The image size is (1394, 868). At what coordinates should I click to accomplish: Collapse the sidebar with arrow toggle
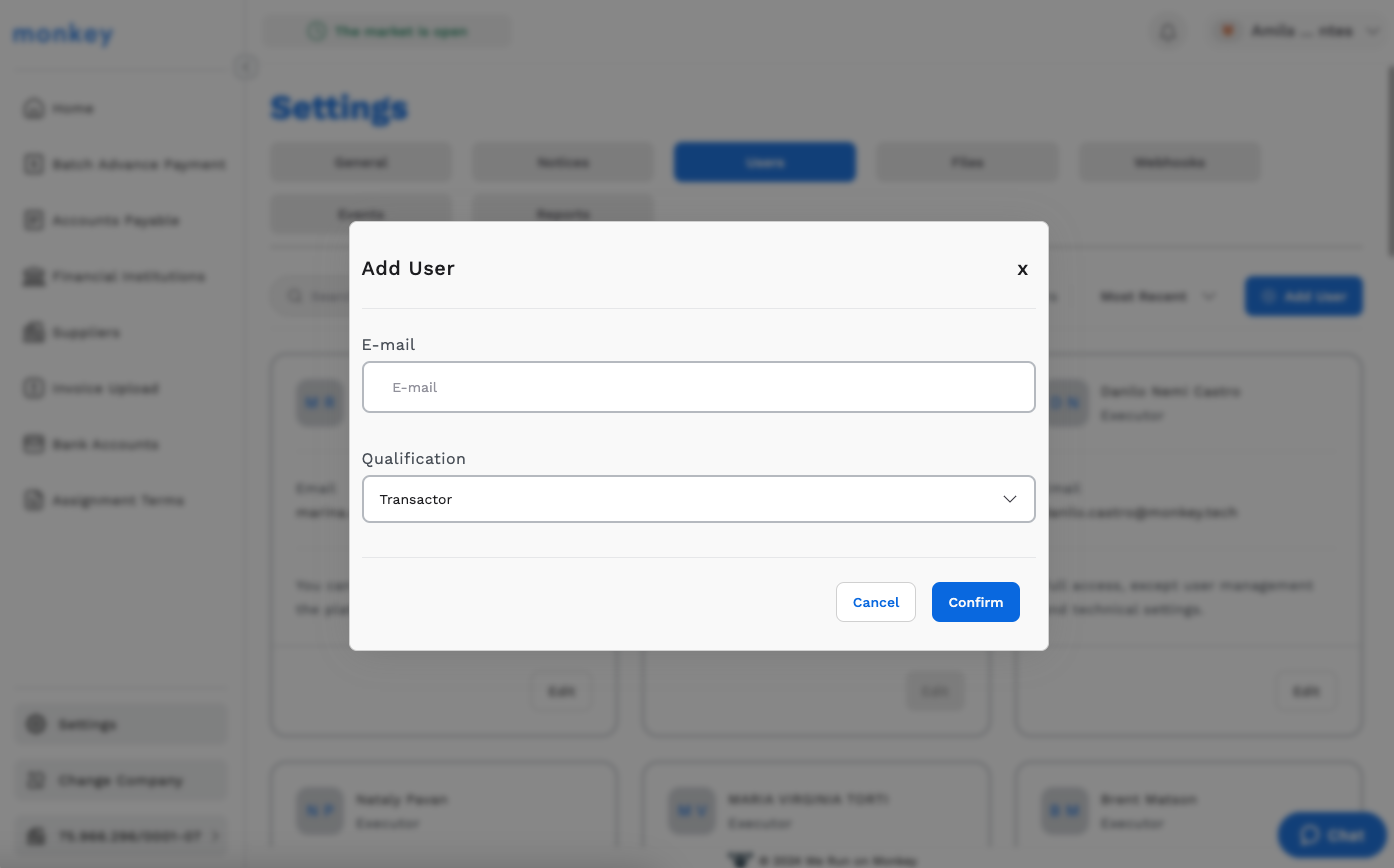pyautogui.click(x=246, y=67)
